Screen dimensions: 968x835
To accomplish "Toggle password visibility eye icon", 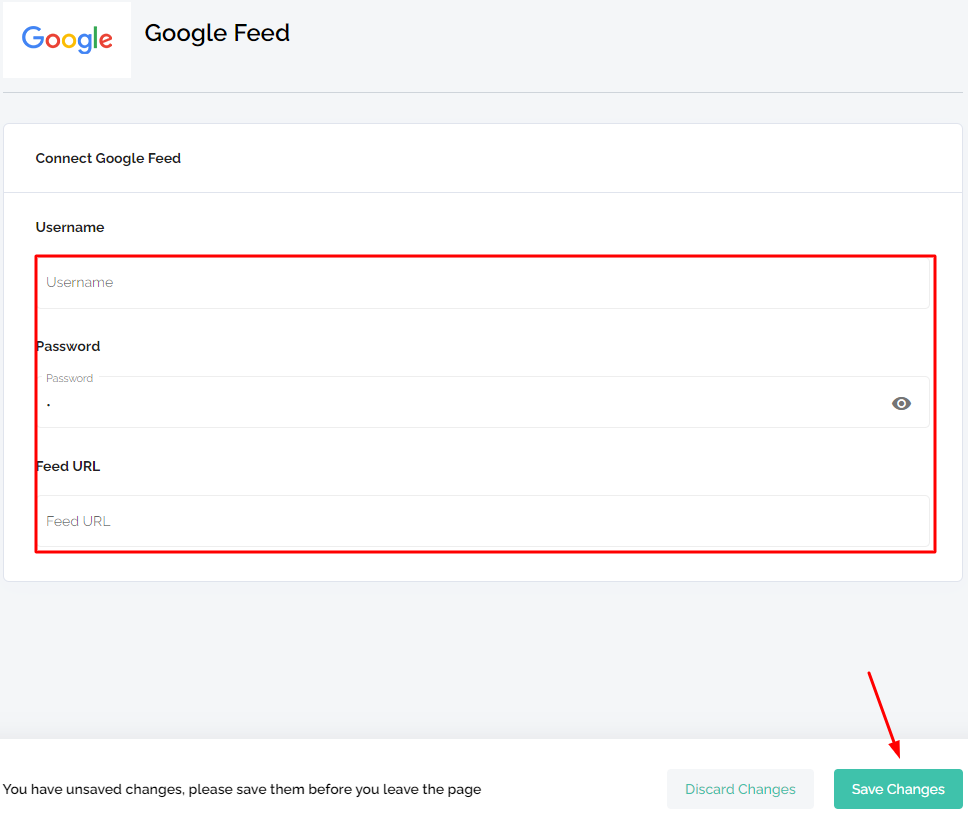I will tap(901, 403).
